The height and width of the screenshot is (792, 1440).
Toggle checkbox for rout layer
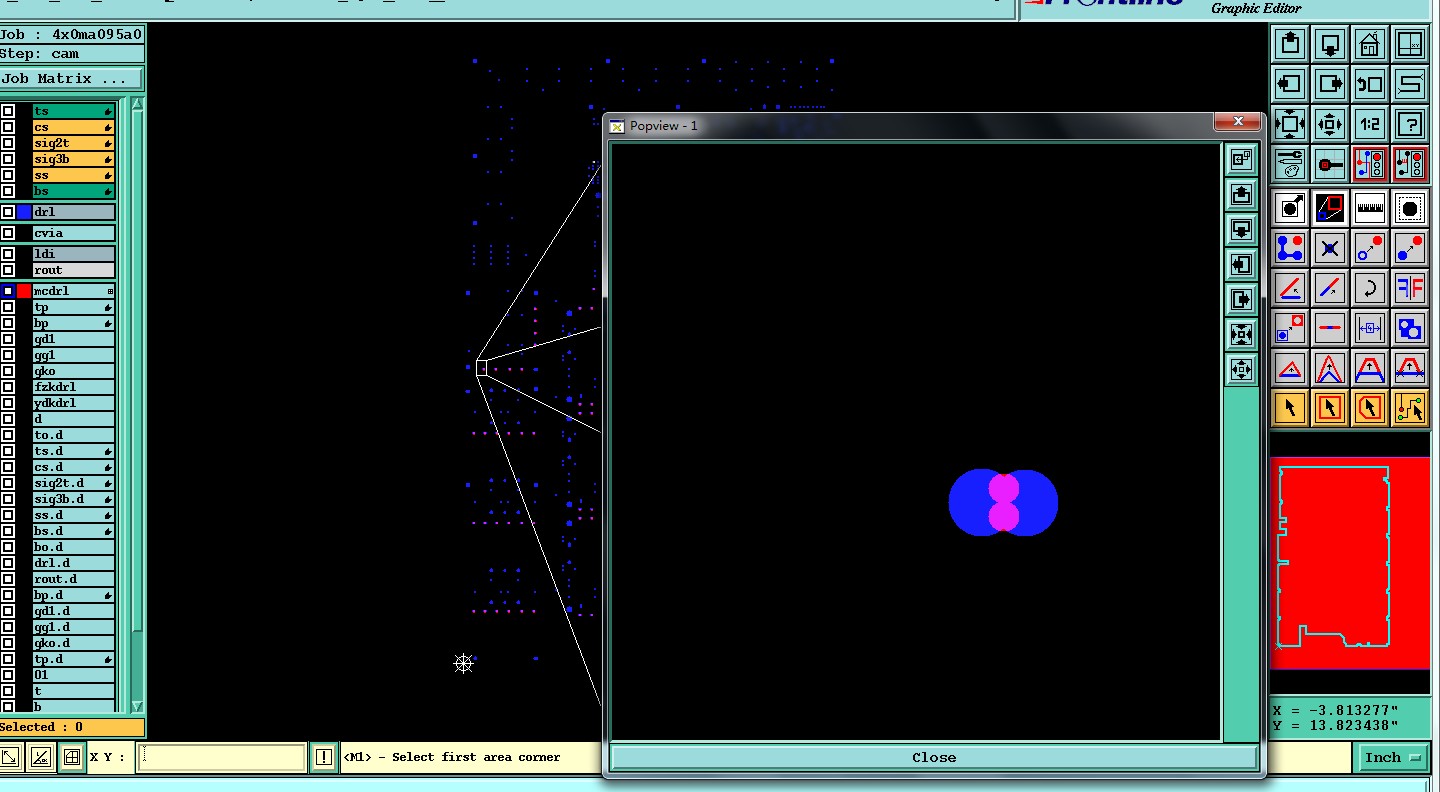(8, 270)
